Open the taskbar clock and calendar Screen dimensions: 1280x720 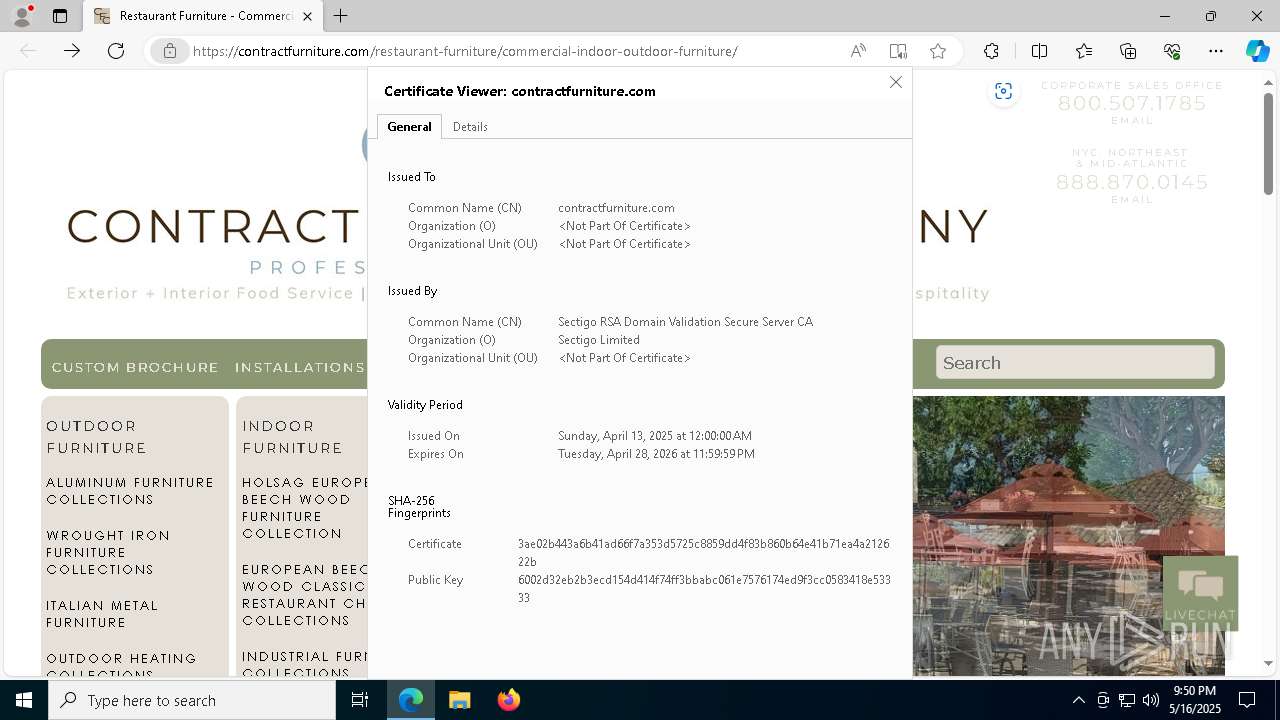coord(1196,700)
